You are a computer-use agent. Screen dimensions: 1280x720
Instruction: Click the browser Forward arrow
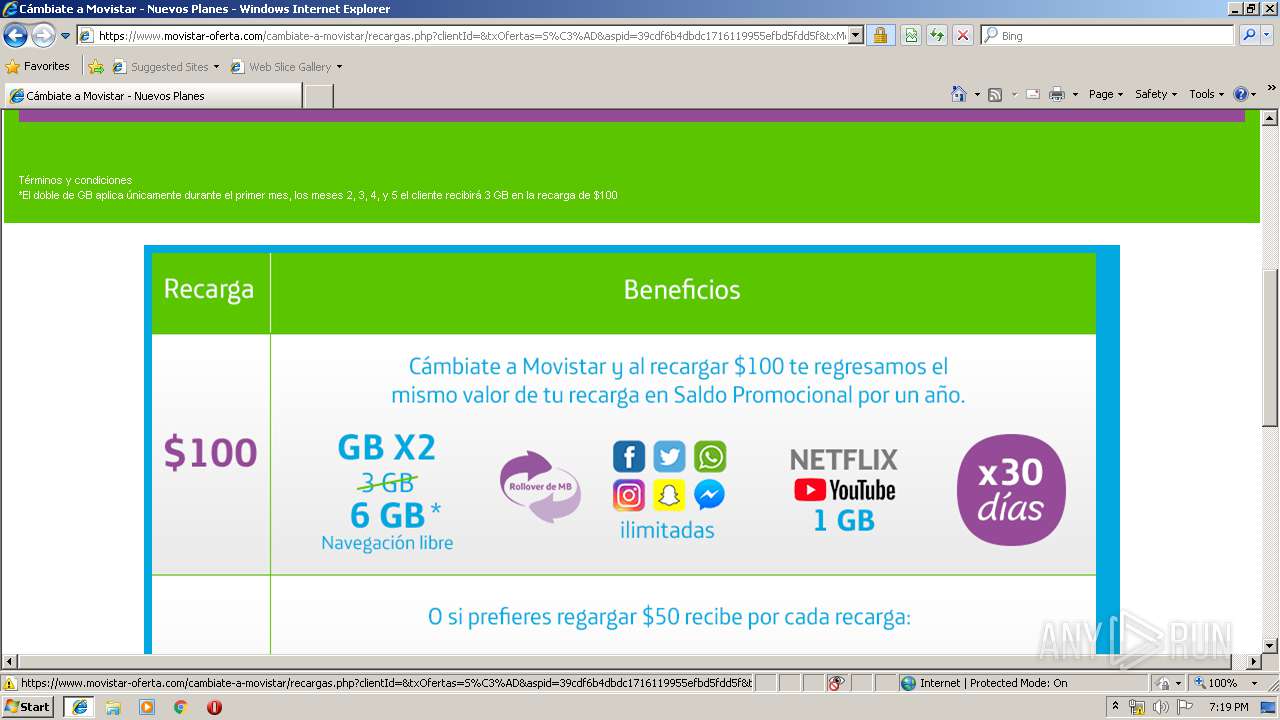[43, 36]
